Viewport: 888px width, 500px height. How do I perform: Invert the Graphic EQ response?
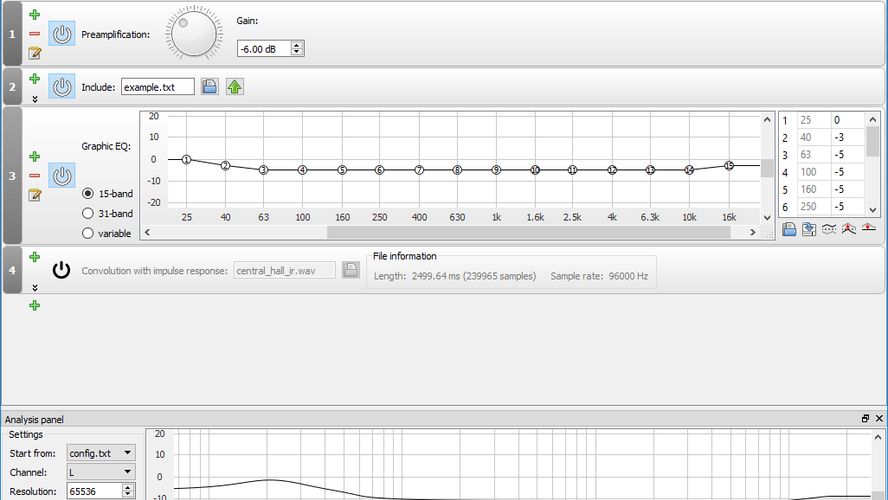[829, 229]
